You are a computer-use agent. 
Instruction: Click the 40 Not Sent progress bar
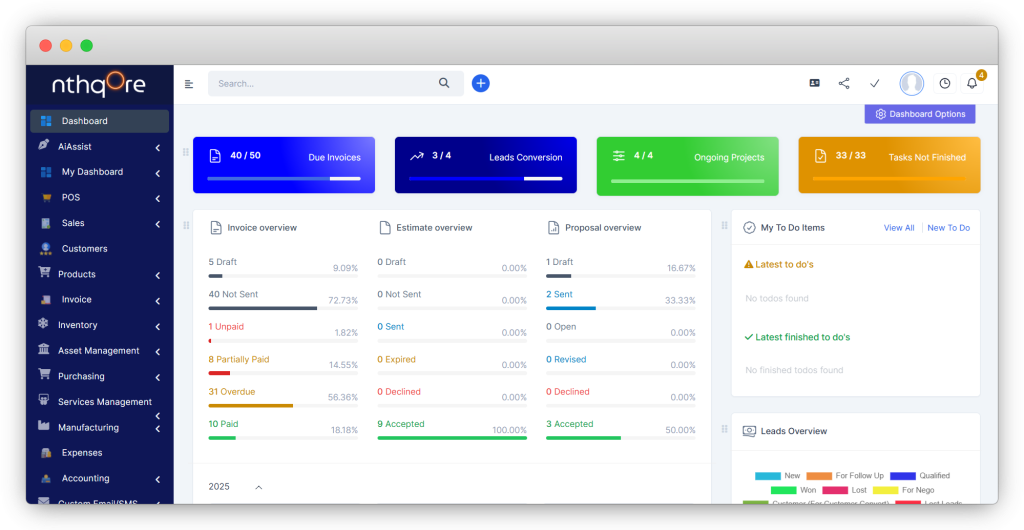click(x=283, y=308)
